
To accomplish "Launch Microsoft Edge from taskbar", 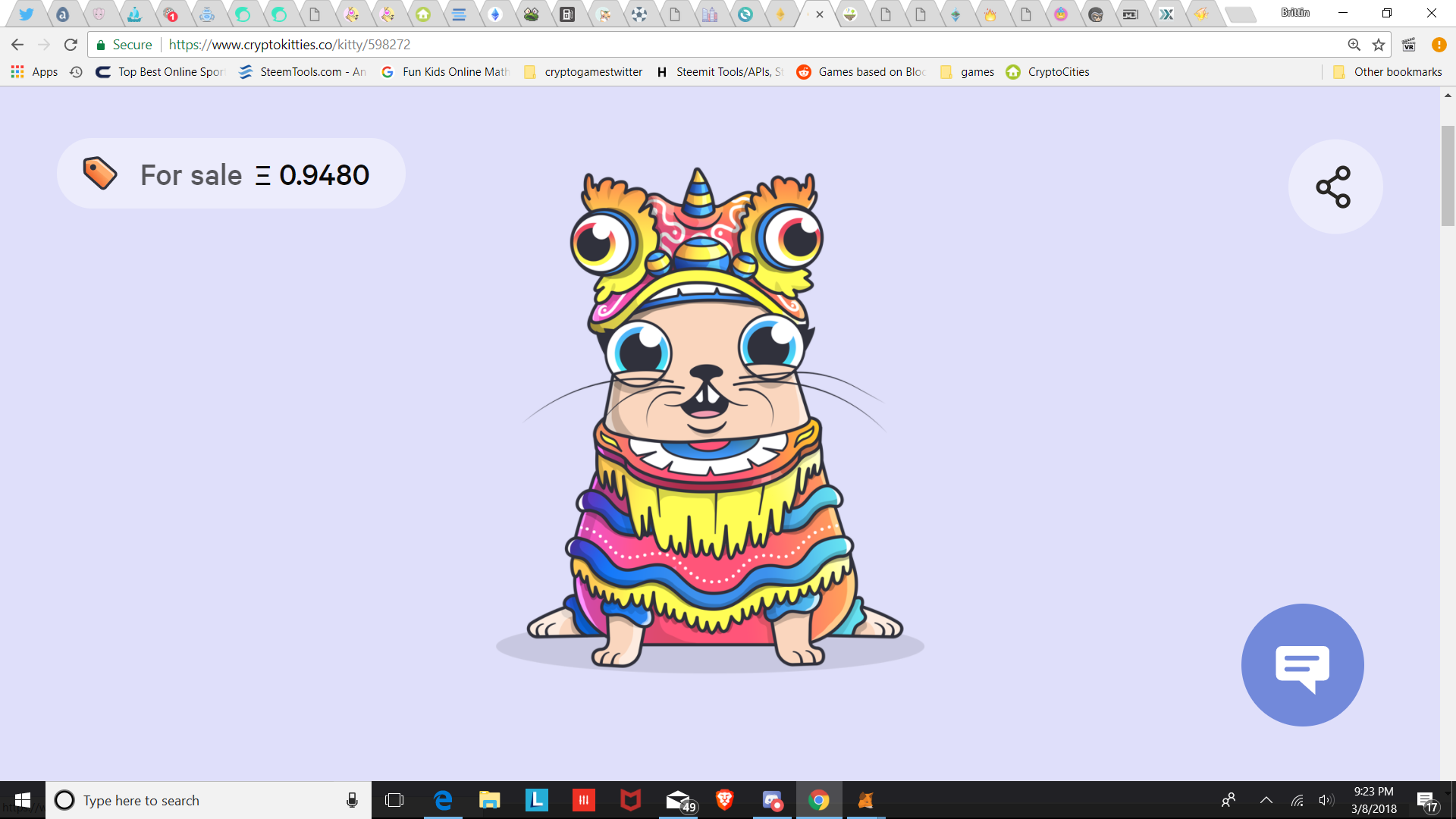I will pyautogui.click(x=443, y=800).
